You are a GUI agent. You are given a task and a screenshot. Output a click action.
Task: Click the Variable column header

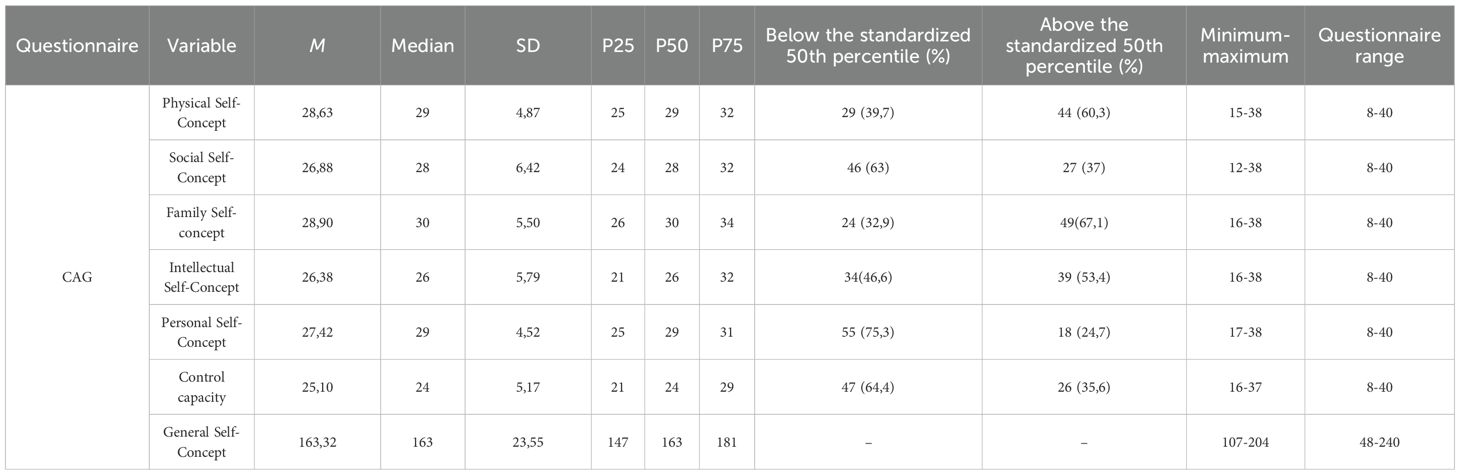click(x=202, y=46)
